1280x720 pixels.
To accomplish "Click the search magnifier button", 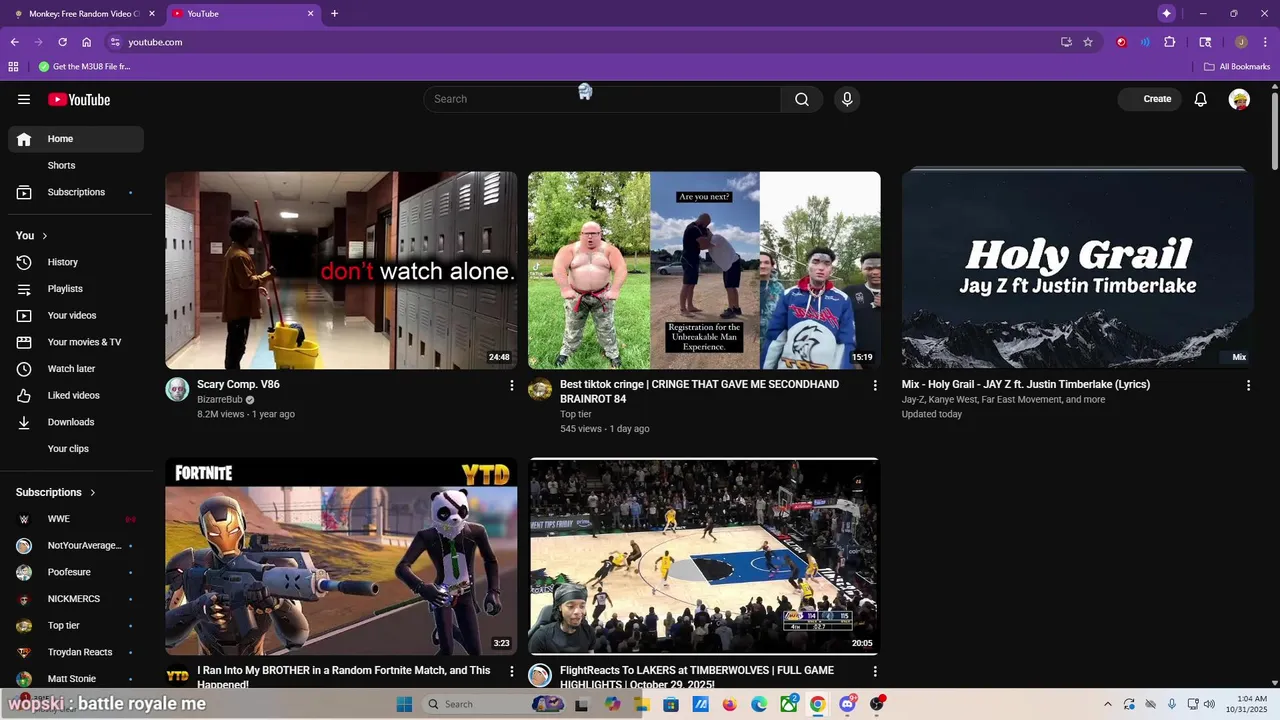I will [x=802, y=99].
